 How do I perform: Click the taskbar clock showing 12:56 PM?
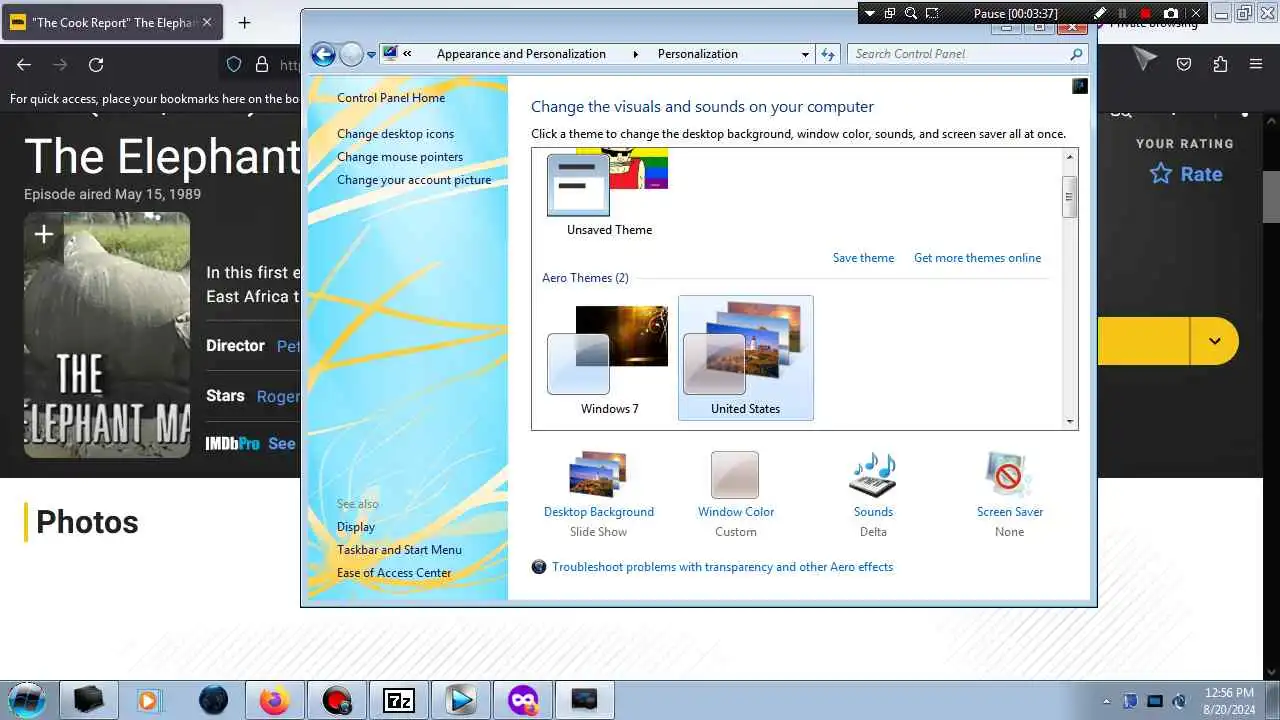coord(1229,700)
